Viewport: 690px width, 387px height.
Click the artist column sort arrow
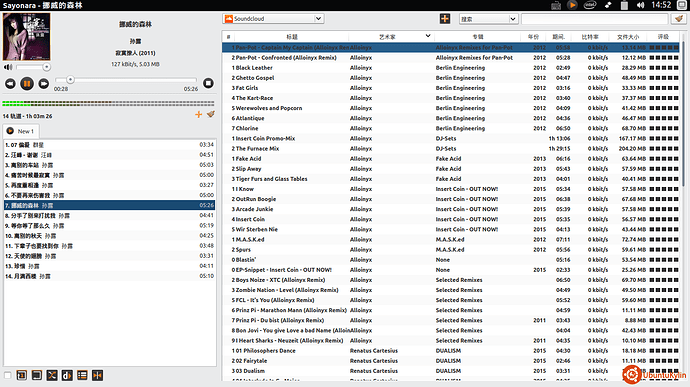pyautogui.click(x=428, y=36)
